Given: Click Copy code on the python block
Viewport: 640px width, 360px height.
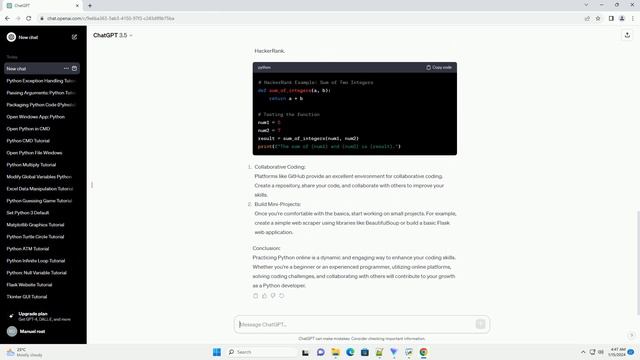Looking at the screenshot, I should tap(439, 67).
